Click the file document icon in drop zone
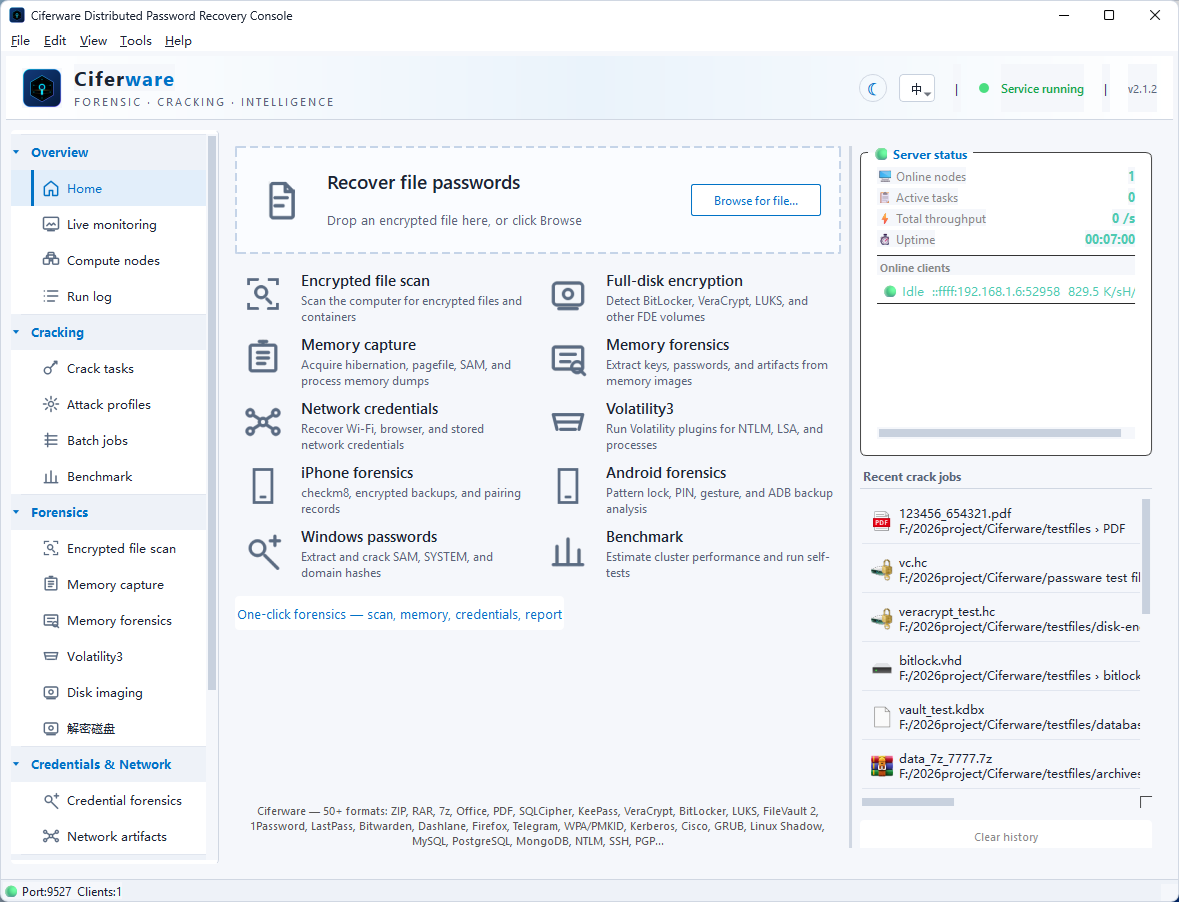Screen dimensions: 1179x902 pyautogui.click(x=282, y=201)
